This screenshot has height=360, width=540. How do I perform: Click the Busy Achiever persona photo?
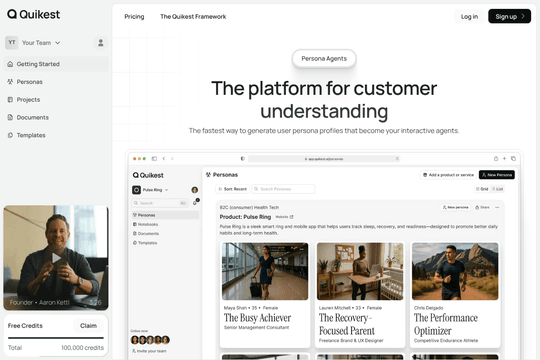(265, 271)
